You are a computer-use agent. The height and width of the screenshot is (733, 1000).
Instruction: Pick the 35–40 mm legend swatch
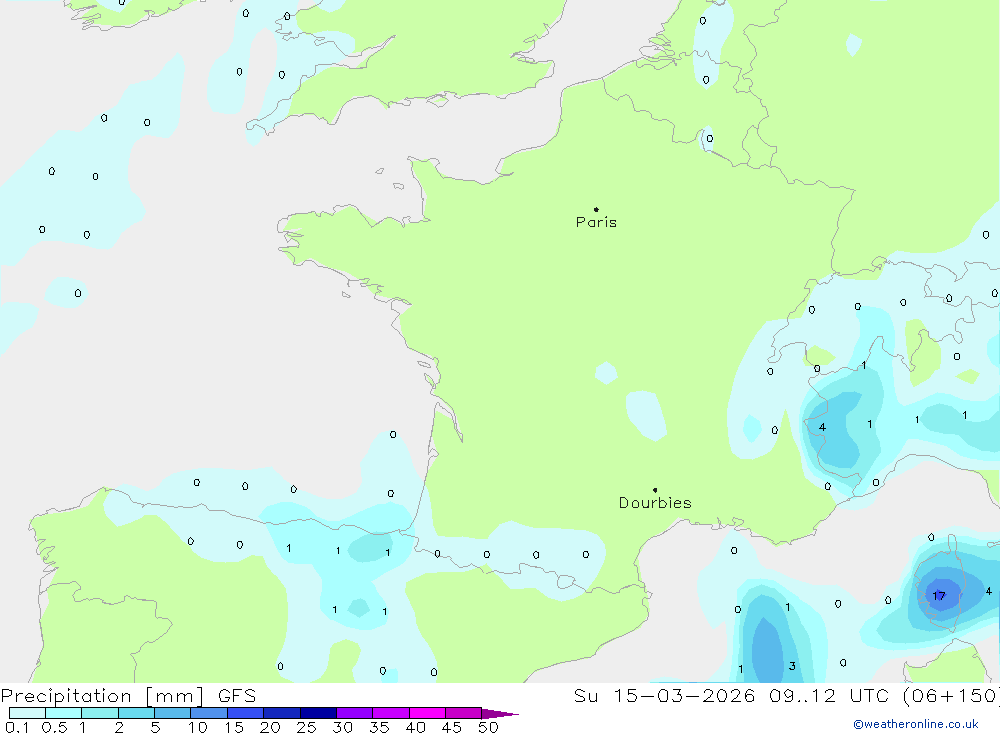(390, 713)
